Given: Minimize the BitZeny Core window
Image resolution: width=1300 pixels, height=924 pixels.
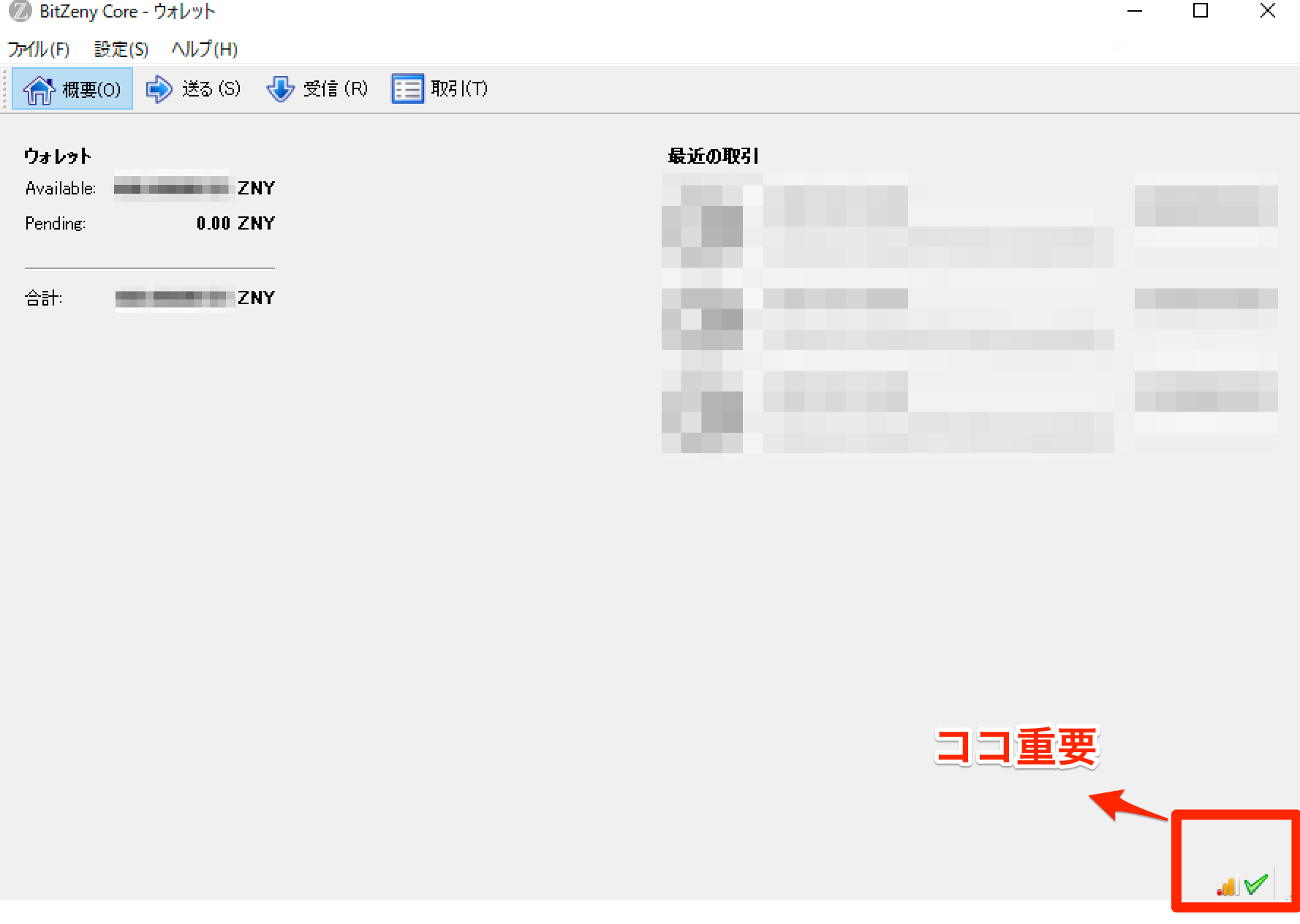Looking at the screenshot, I should coord(1135,11).
